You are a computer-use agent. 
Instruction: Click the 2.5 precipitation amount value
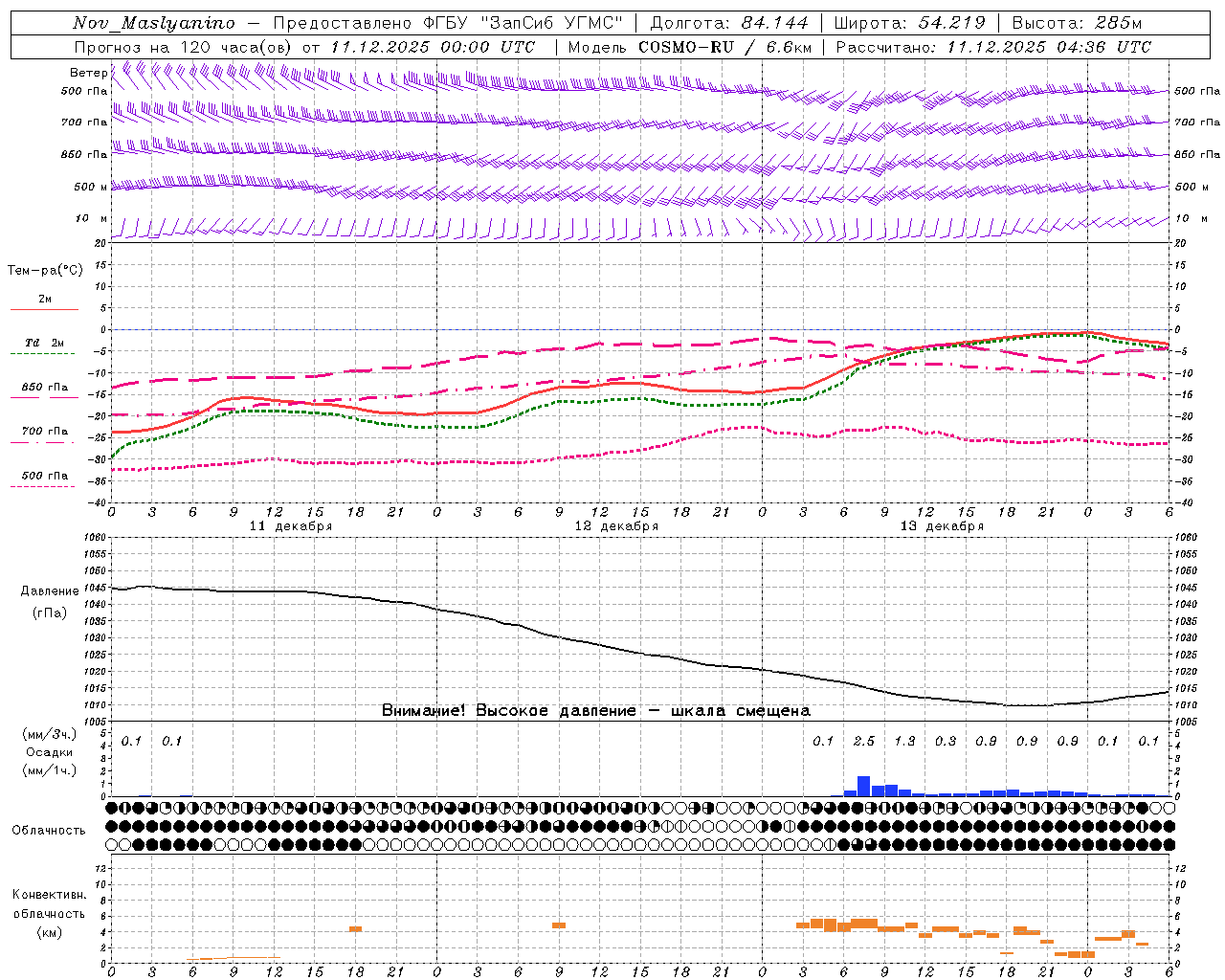[864, 741]
